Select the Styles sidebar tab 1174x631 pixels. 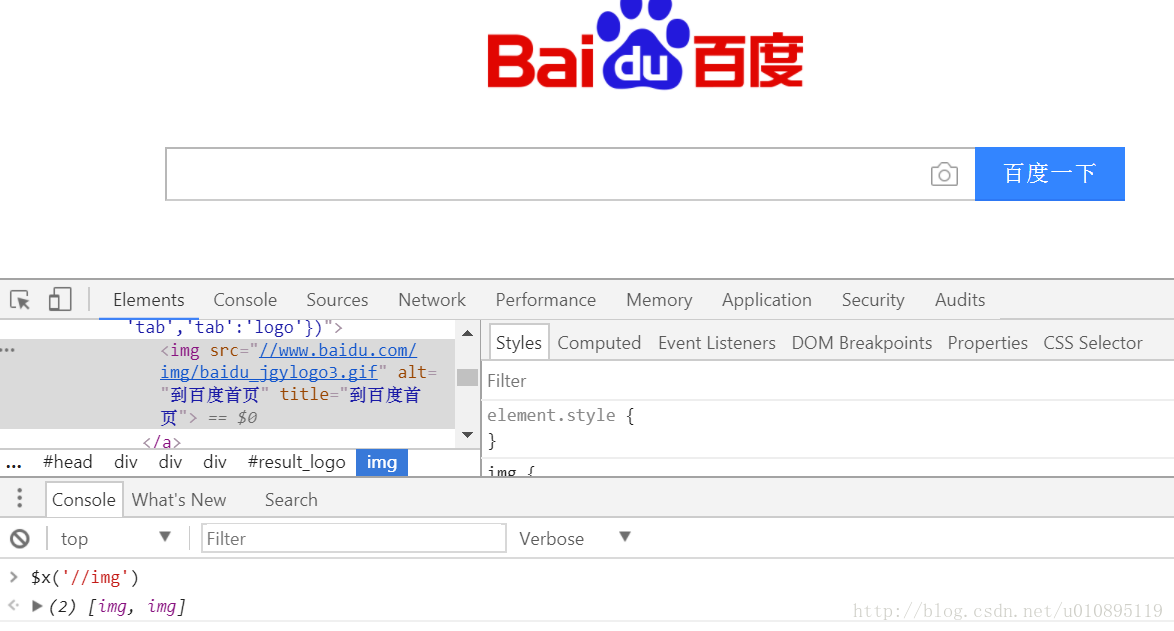click(519, 343)
